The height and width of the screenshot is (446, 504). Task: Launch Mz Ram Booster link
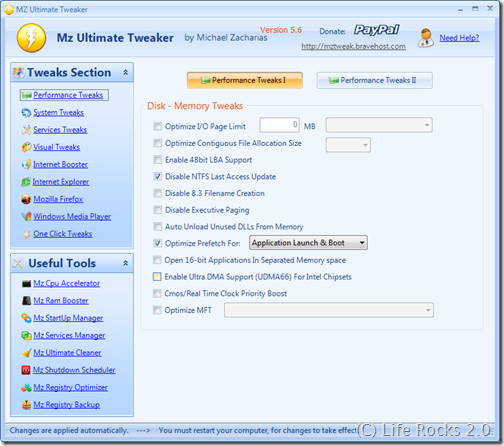coord(61,301)
